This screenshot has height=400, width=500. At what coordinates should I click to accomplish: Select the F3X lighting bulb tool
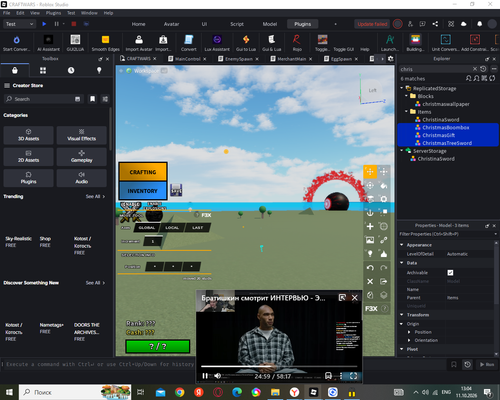pyautogui.click(x=370, y=254)
